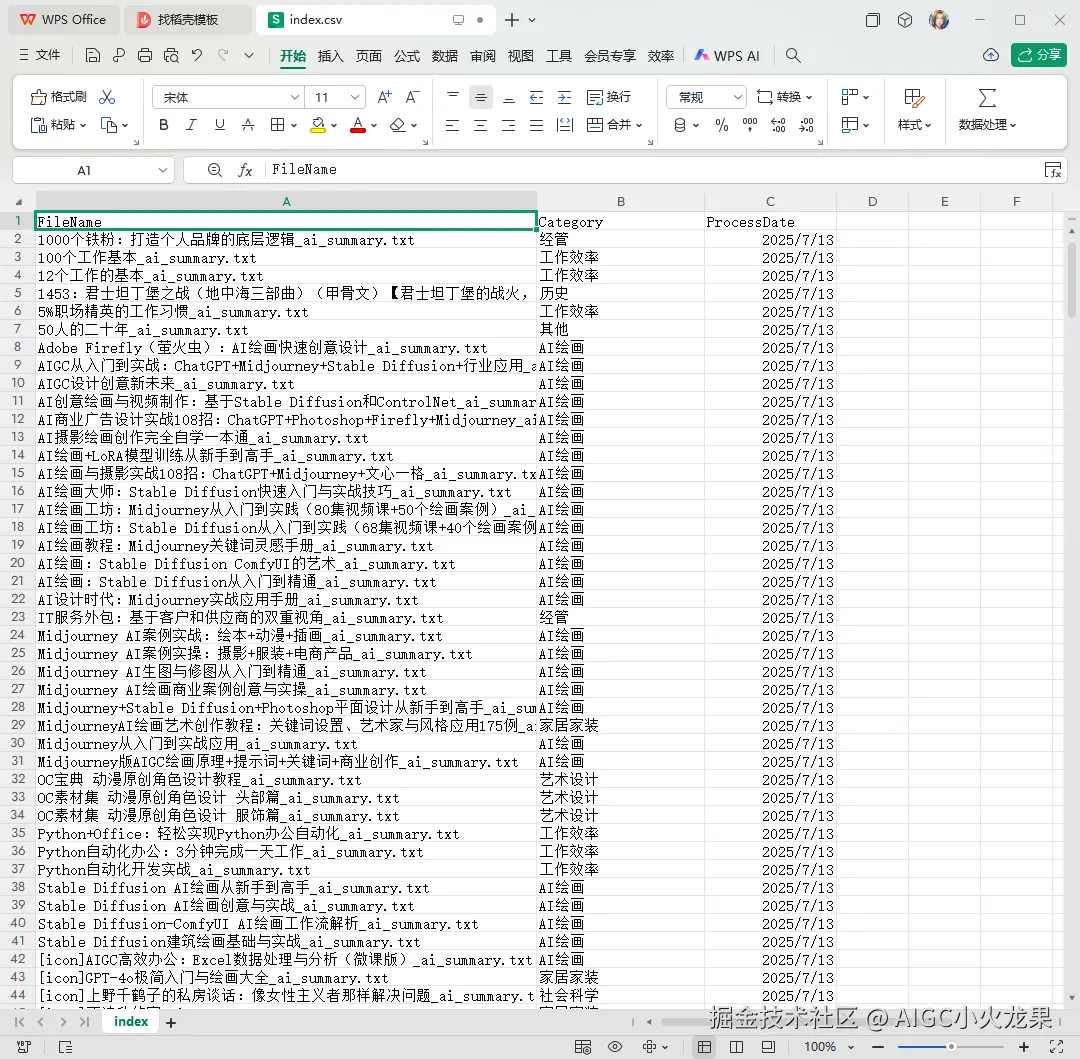Click the eraser clear-format icon

(x=397, y=125)
